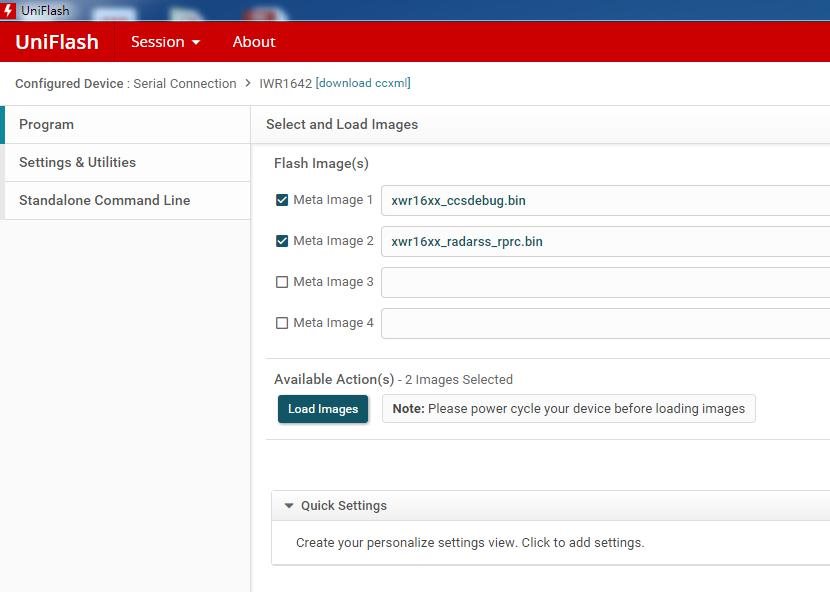Click the xwr16xx_radarss_rprc.bin file field
The height and width of the screenshot is (592, 830).
[x=606, y=241]
